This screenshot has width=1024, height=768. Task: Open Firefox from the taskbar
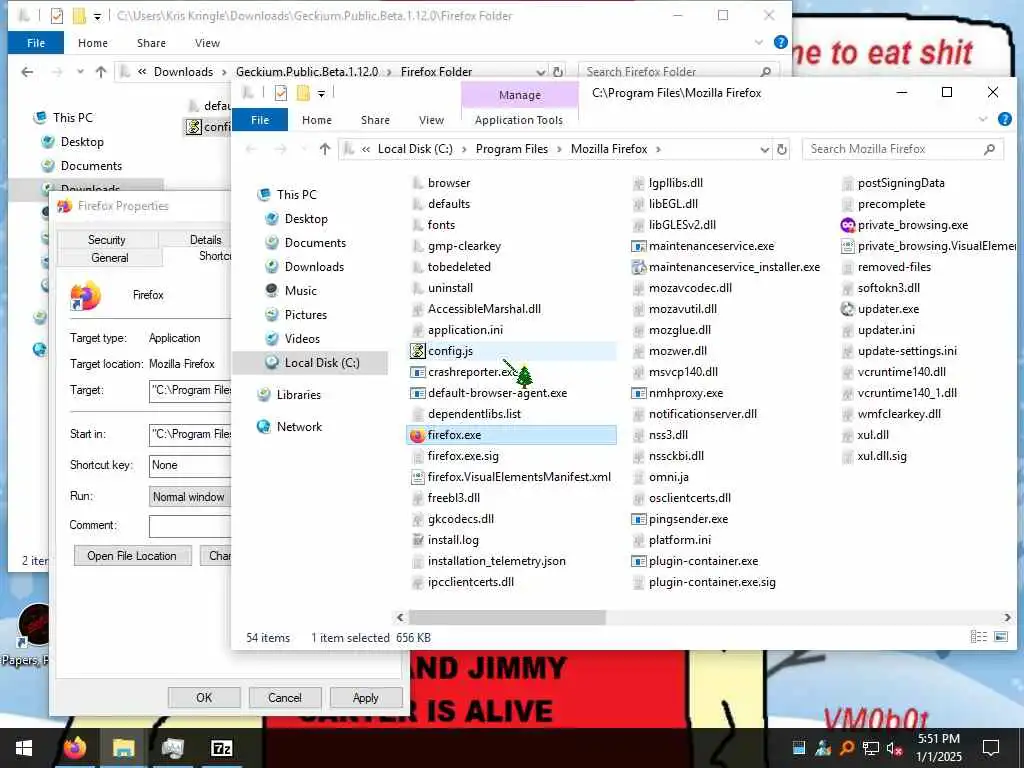pyautogui.click(x=74, y=748)
